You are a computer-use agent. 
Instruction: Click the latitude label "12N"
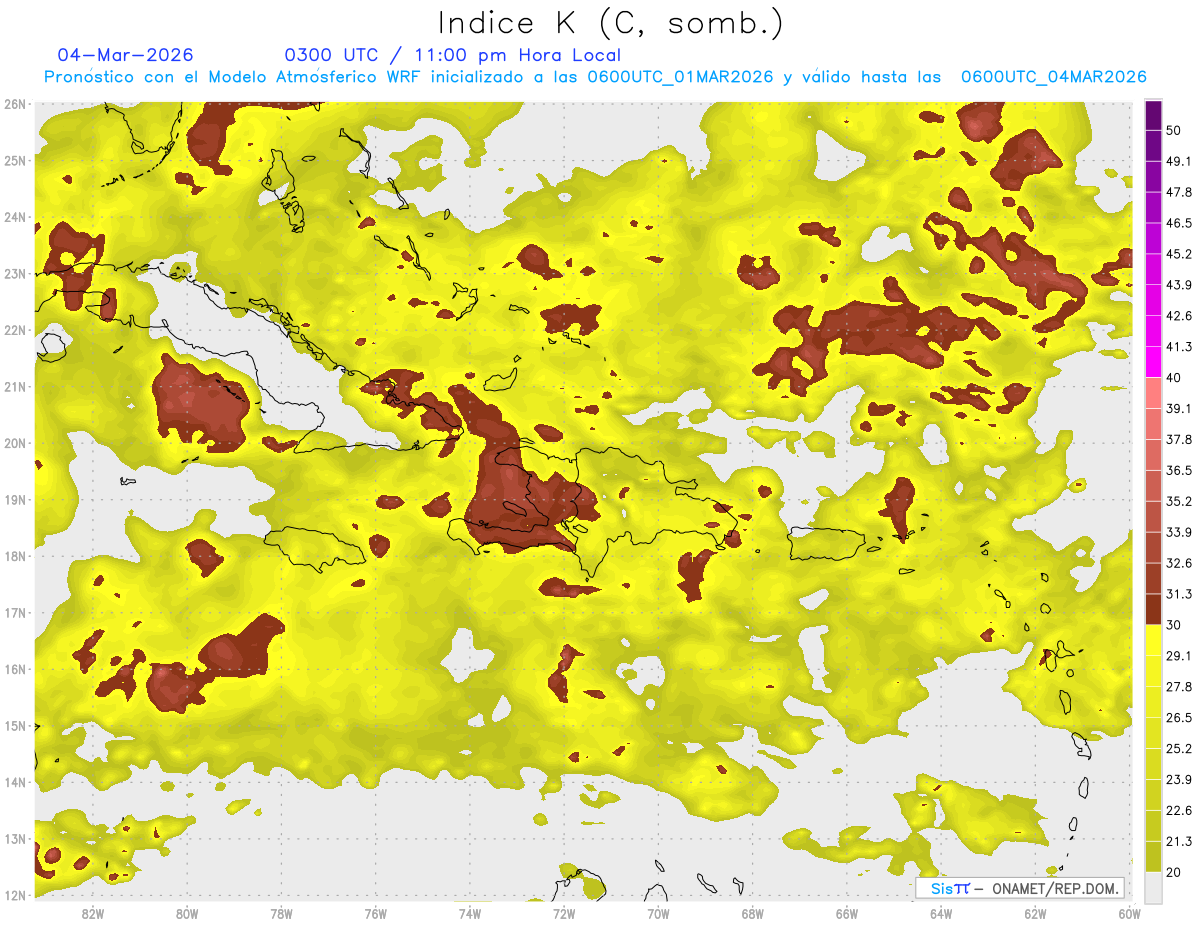point(15,895)
